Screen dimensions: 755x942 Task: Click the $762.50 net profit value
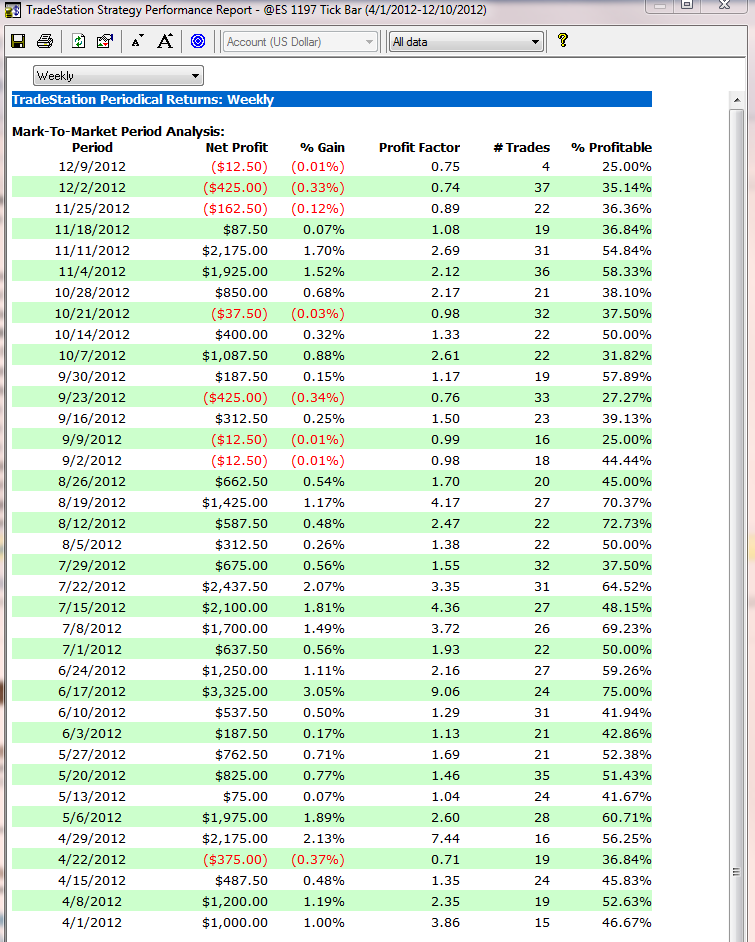point(241,756)
